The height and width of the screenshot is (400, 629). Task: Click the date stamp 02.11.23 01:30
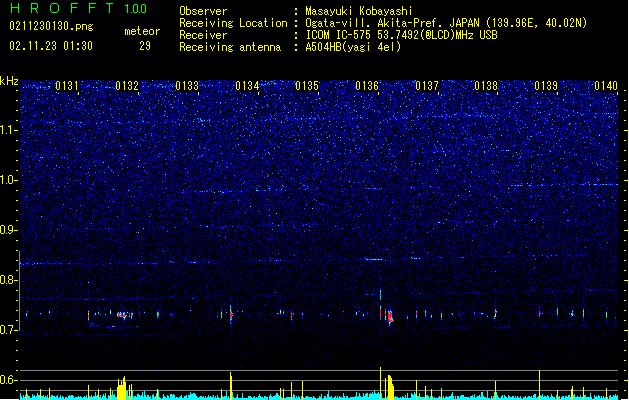point(51,46)
